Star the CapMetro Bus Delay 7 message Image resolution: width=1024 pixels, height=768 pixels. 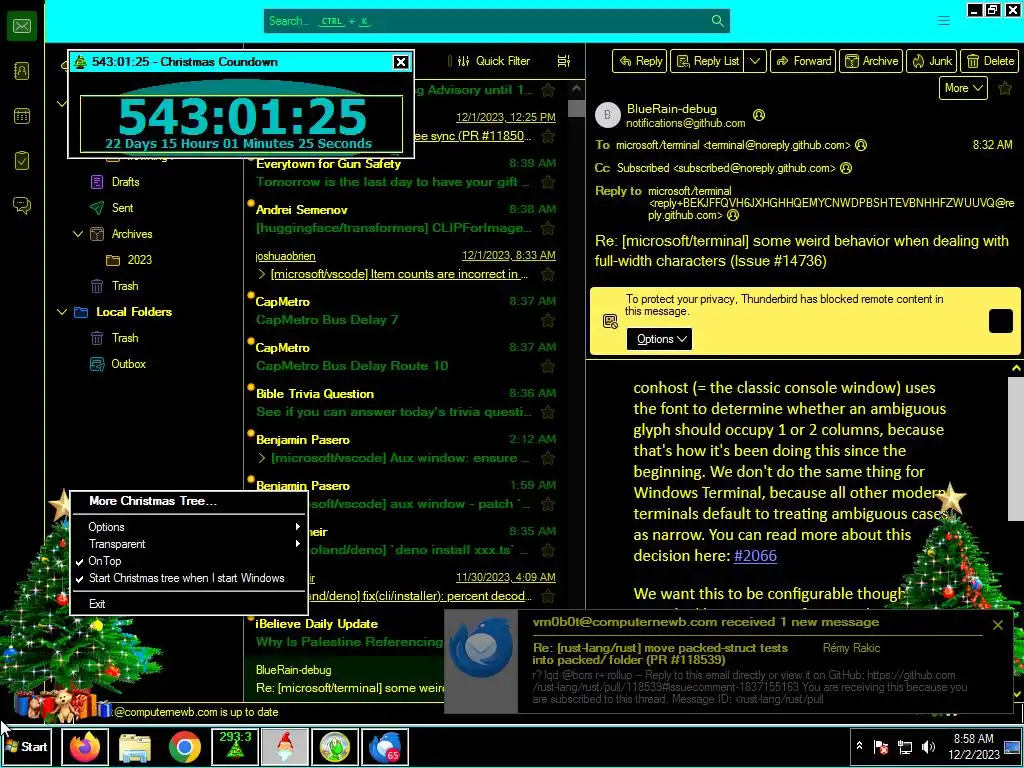click(548, 320)
